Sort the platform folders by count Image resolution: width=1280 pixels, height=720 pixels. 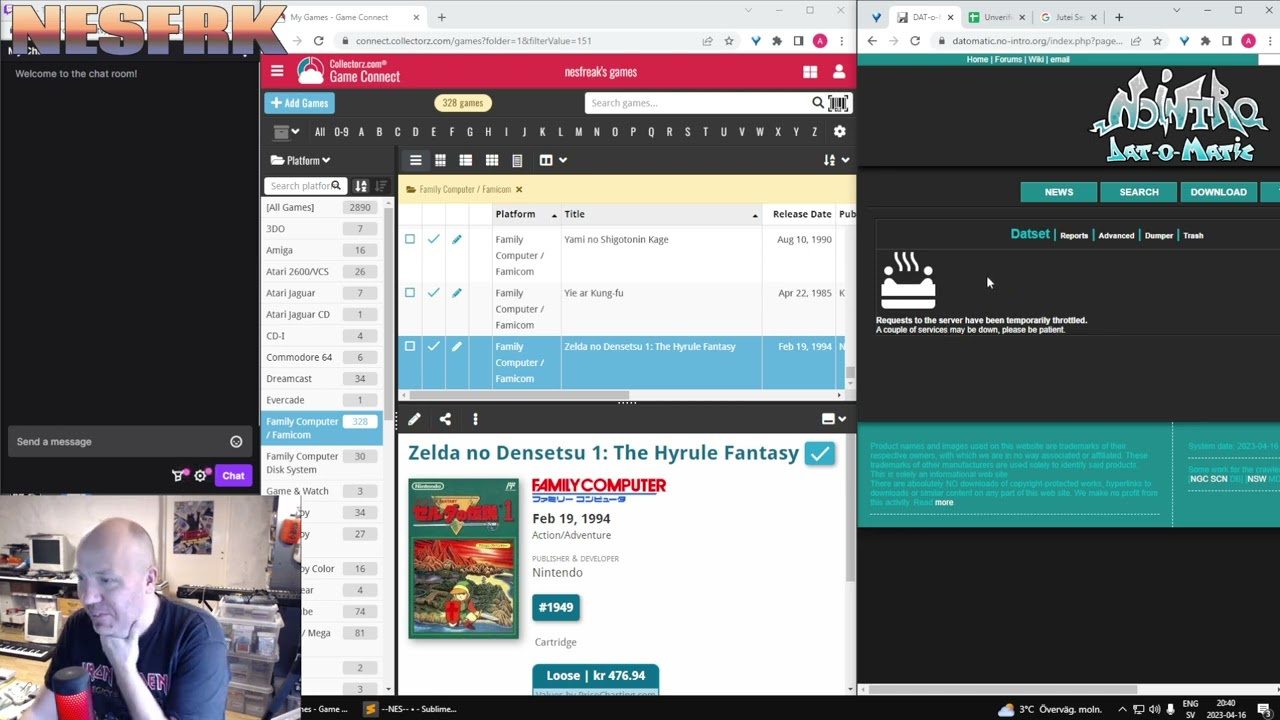click(x=380, y=186)
